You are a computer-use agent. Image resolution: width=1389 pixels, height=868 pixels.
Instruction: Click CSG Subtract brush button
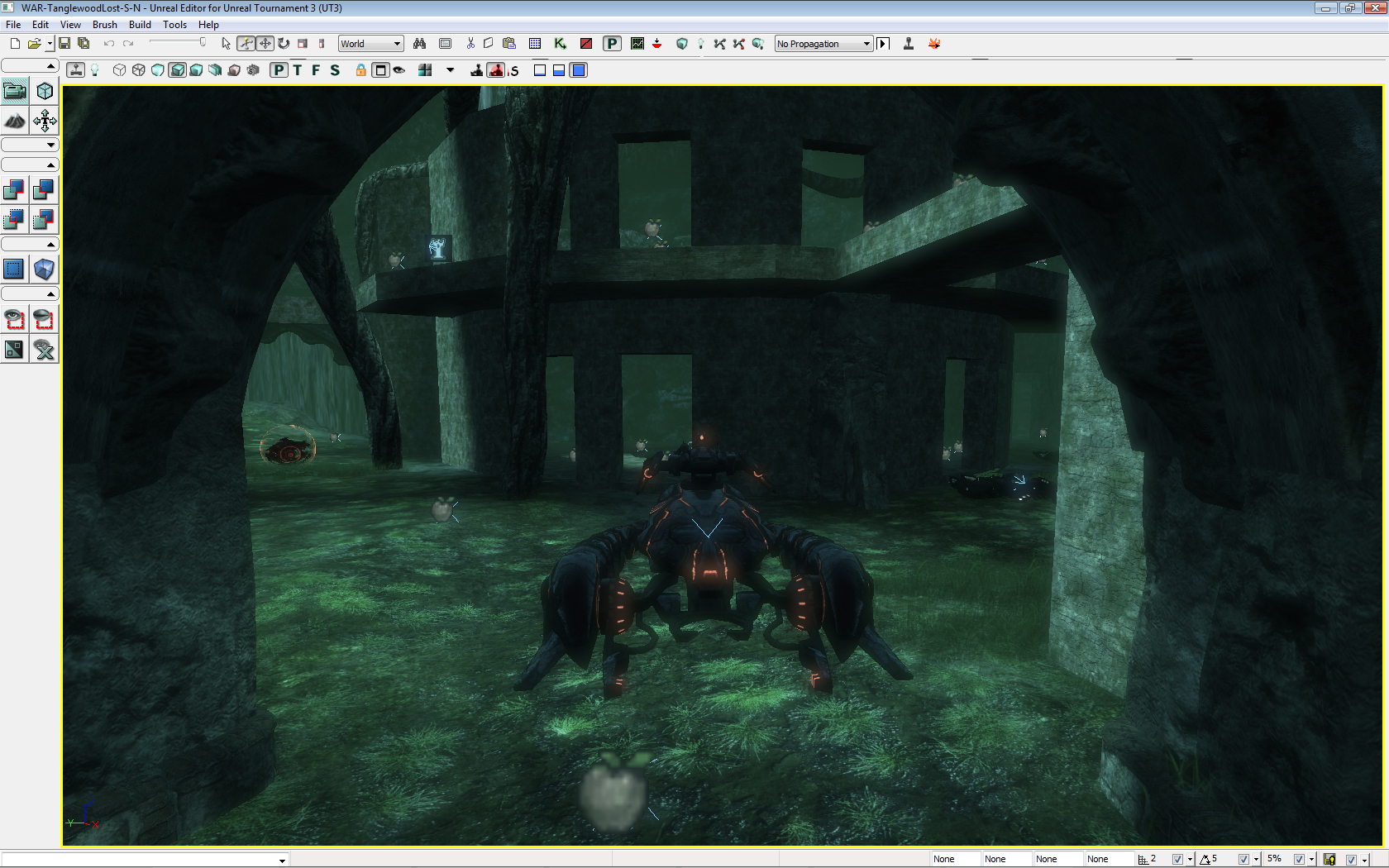(x=45, y=190)
